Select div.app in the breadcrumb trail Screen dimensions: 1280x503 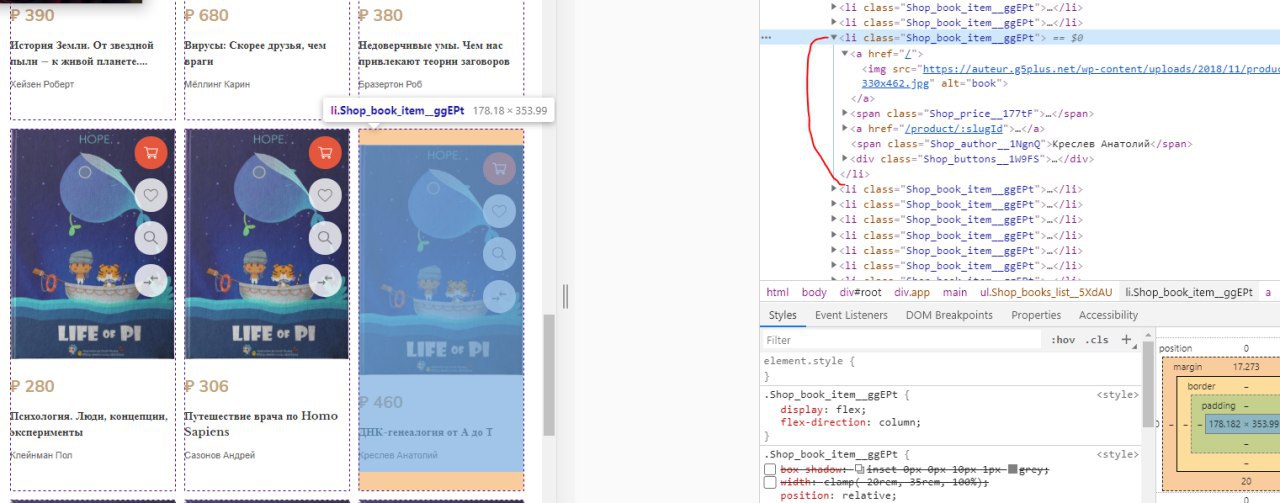pos(914,292)
